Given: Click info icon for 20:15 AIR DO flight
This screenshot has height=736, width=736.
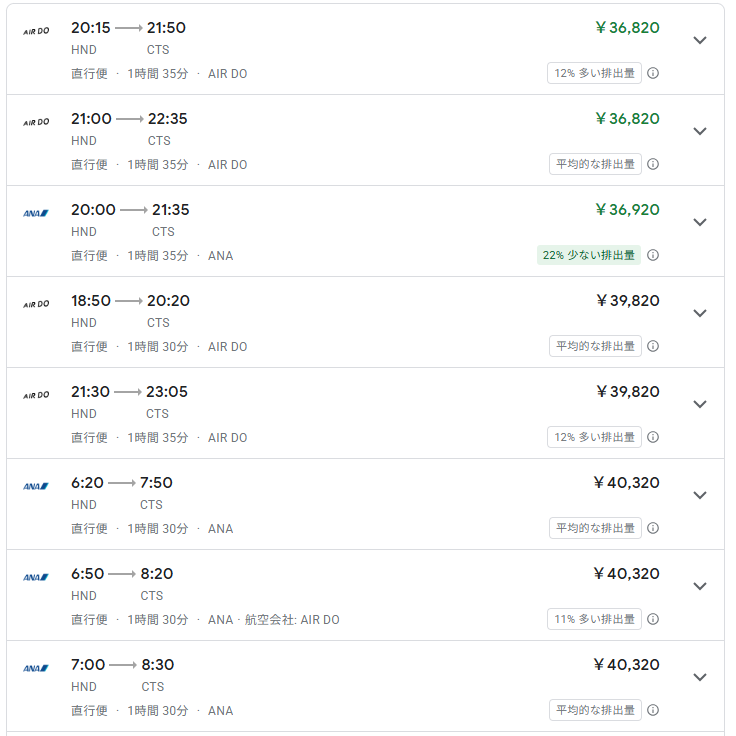Looking at the screenshot, I should (653, 73).
